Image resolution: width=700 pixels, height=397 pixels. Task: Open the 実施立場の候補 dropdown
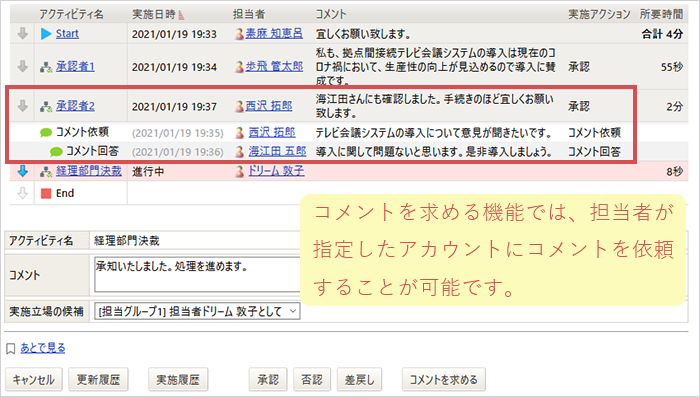(197, 311)
